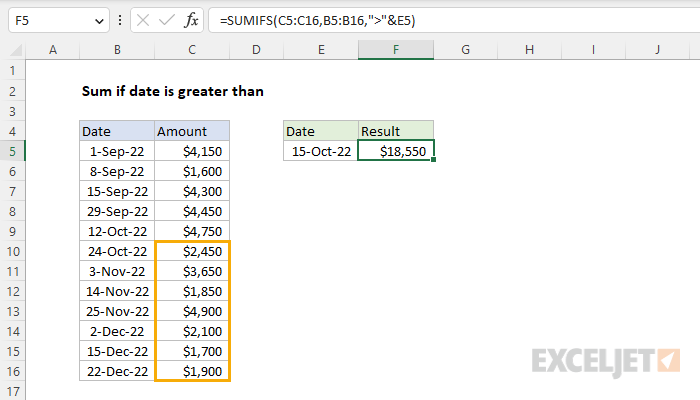Select row 10 header

12,251
